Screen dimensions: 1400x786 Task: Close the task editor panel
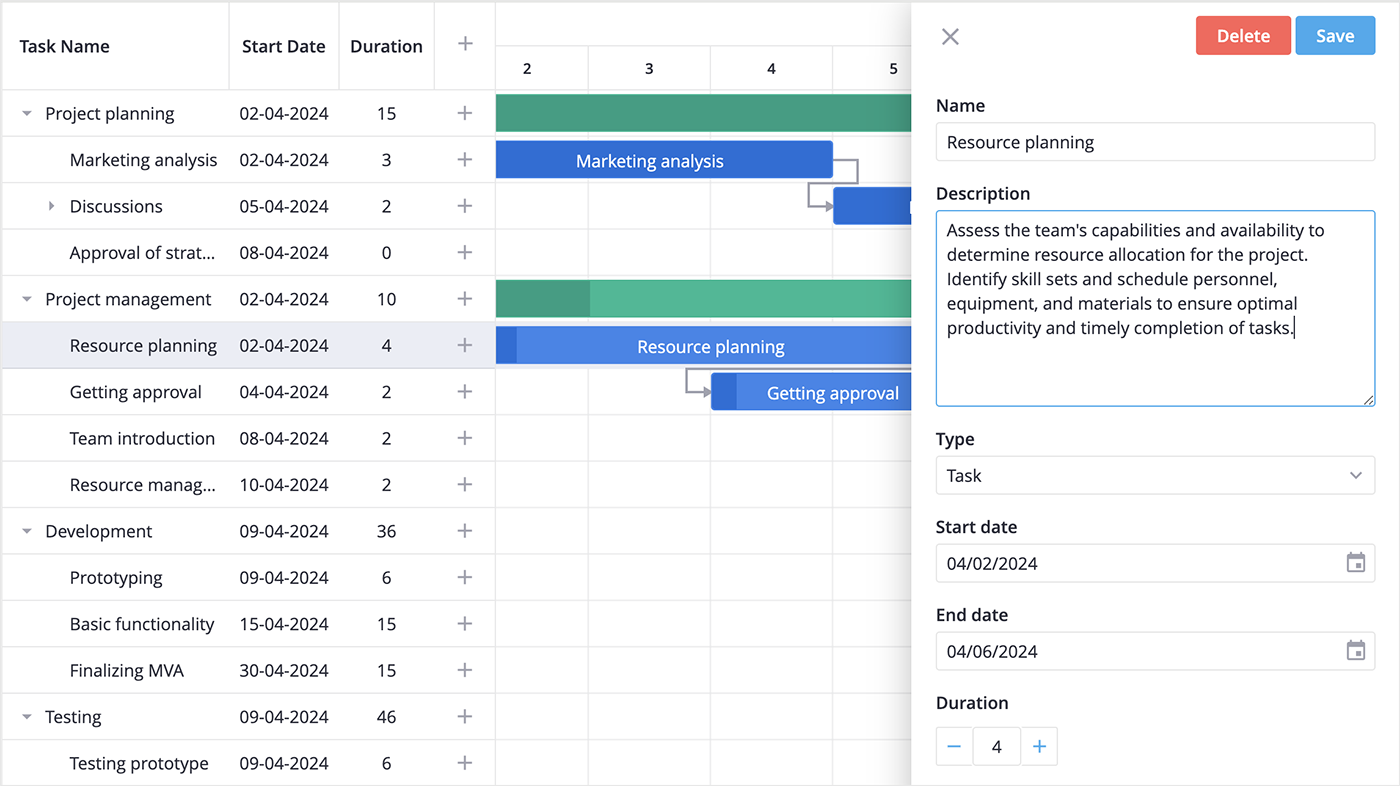[x=950, y=36]
